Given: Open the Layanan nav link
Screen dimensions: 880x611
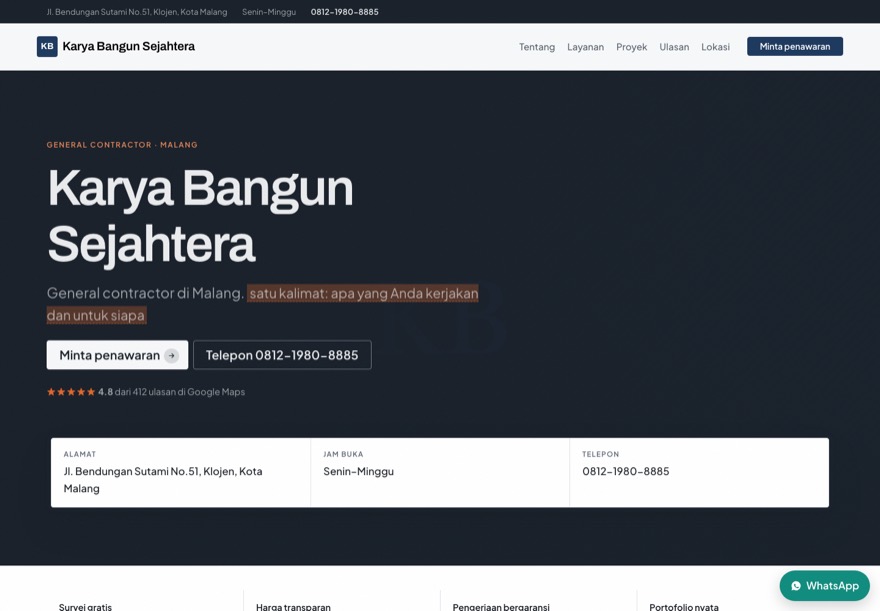Looking at the screenshot, I should (585, 47).
